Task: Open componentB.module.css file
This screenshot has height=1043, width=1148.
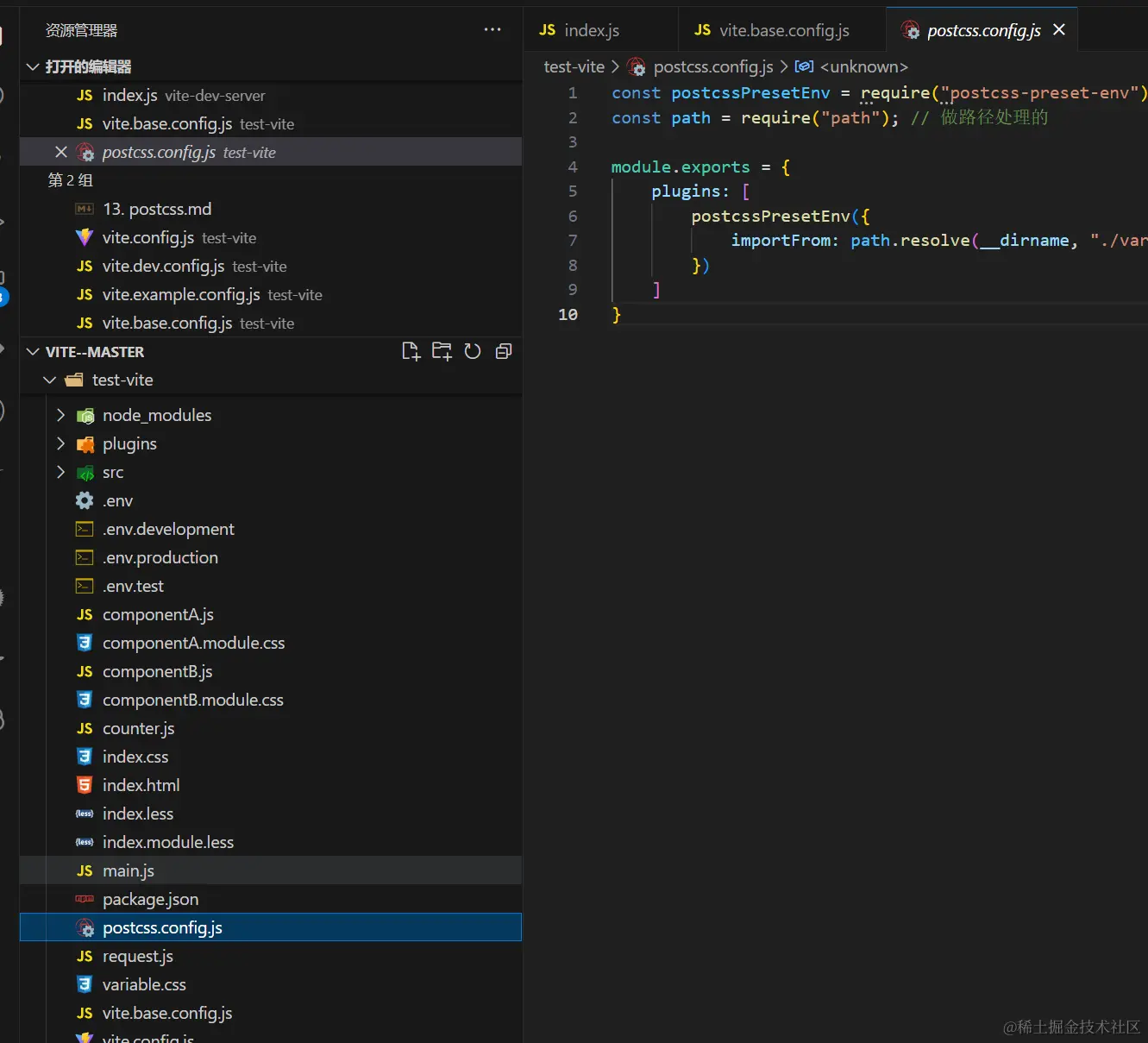Action: 271,700
